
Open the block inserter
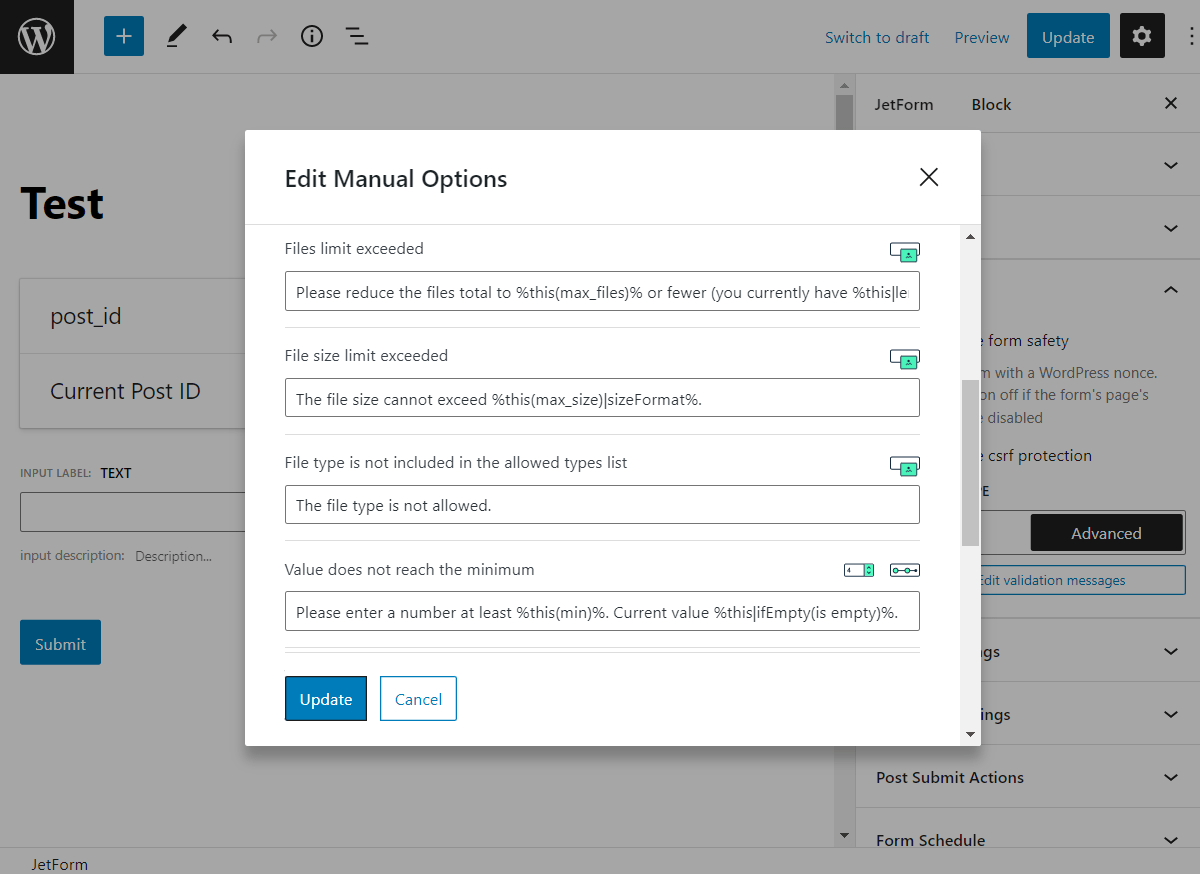[123, 36]
